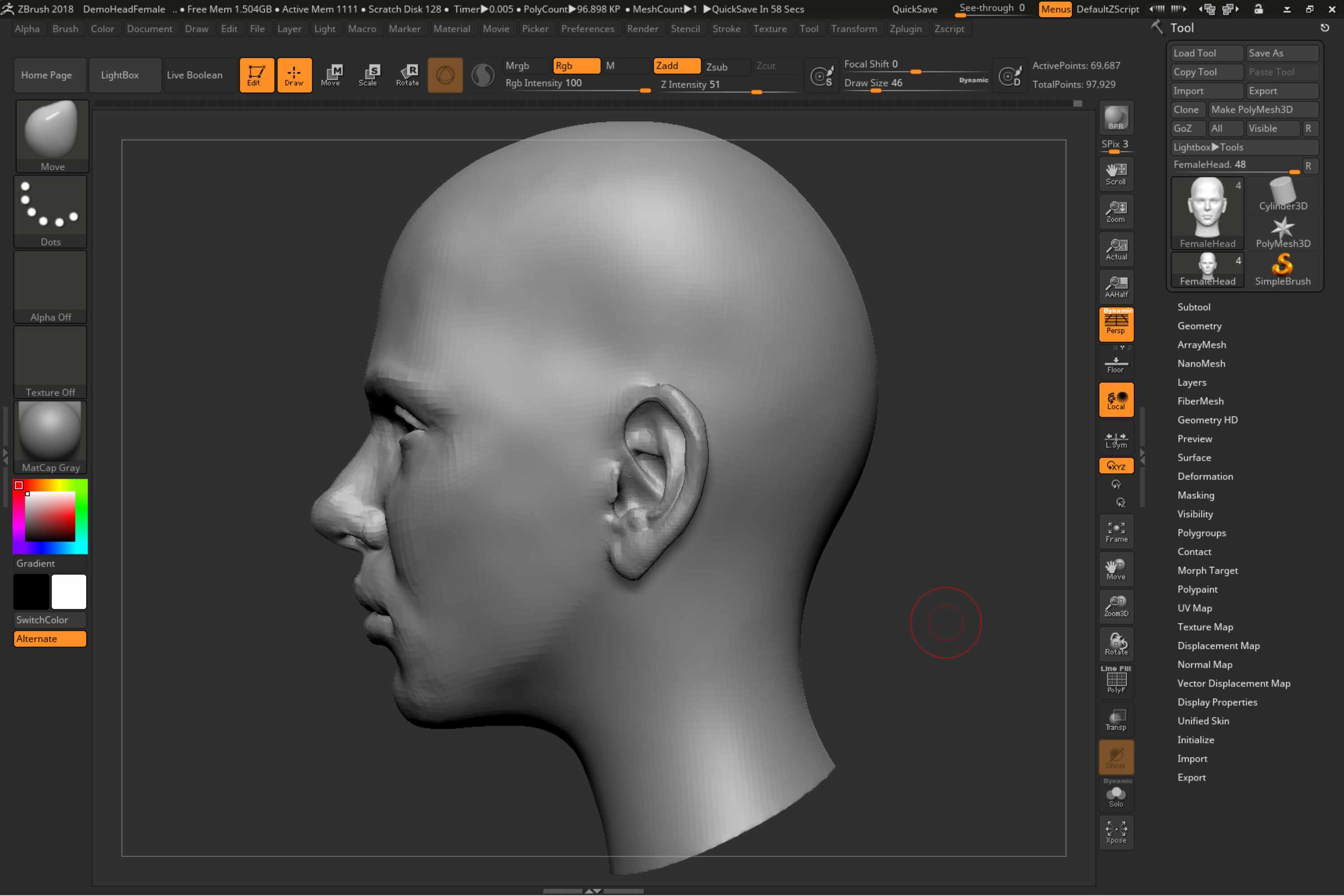The image size is (1344, 896).
Task: Expand the Deformation section
Action: tap(1205, 476)
